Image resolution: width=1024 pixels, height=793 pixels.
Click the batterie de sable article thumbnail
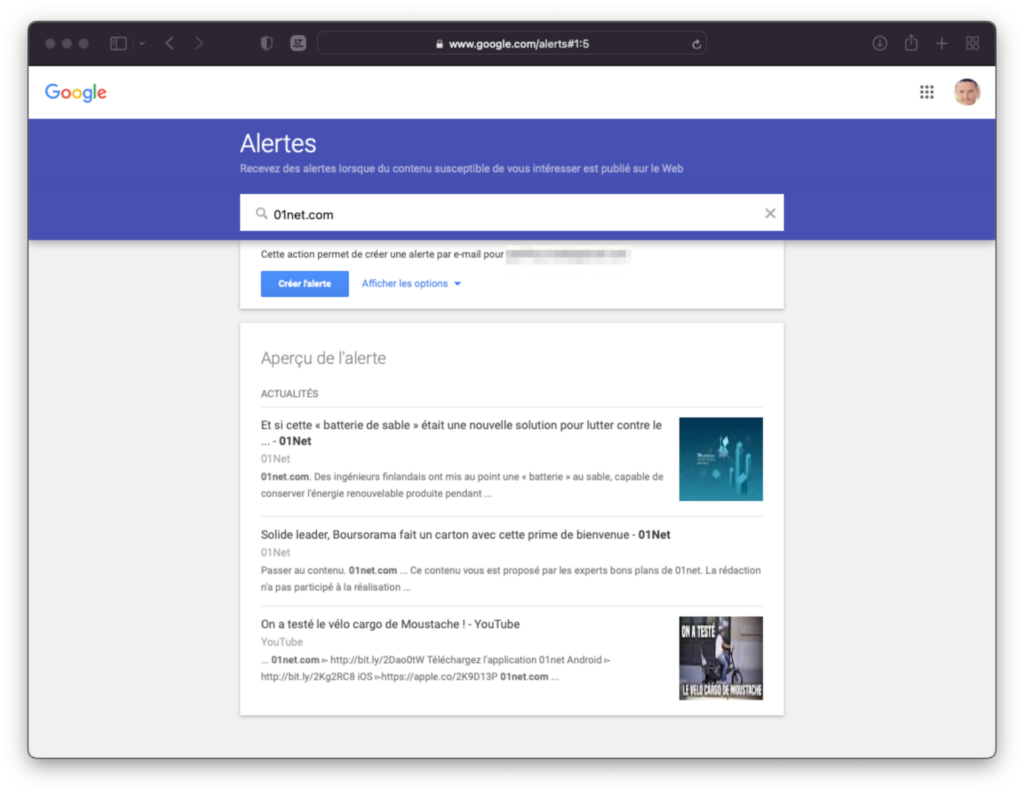click(x=721, y=459)
